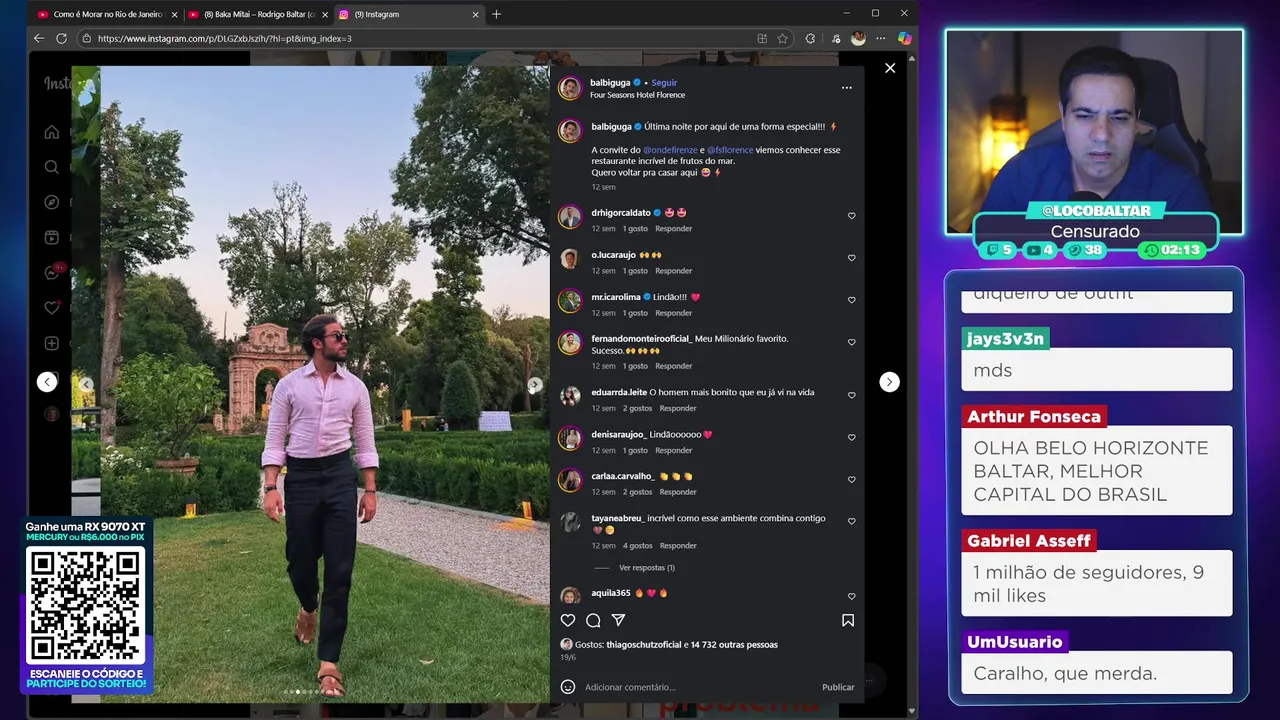Open balbiguga profile picture in header
Image resolution: width=1280 pixels, height=720 pixels.
pyautogui.click(x=570, y=88)
